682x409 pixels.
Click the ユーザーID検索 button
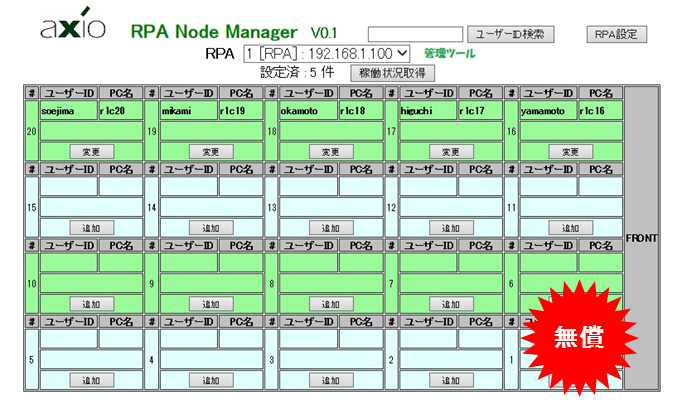click(511, 34)
